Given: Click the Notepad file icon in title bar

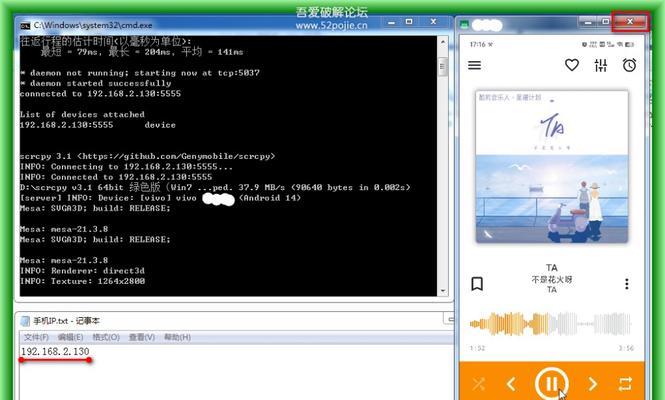Looking at the screenshot, I should click(25, 321).
